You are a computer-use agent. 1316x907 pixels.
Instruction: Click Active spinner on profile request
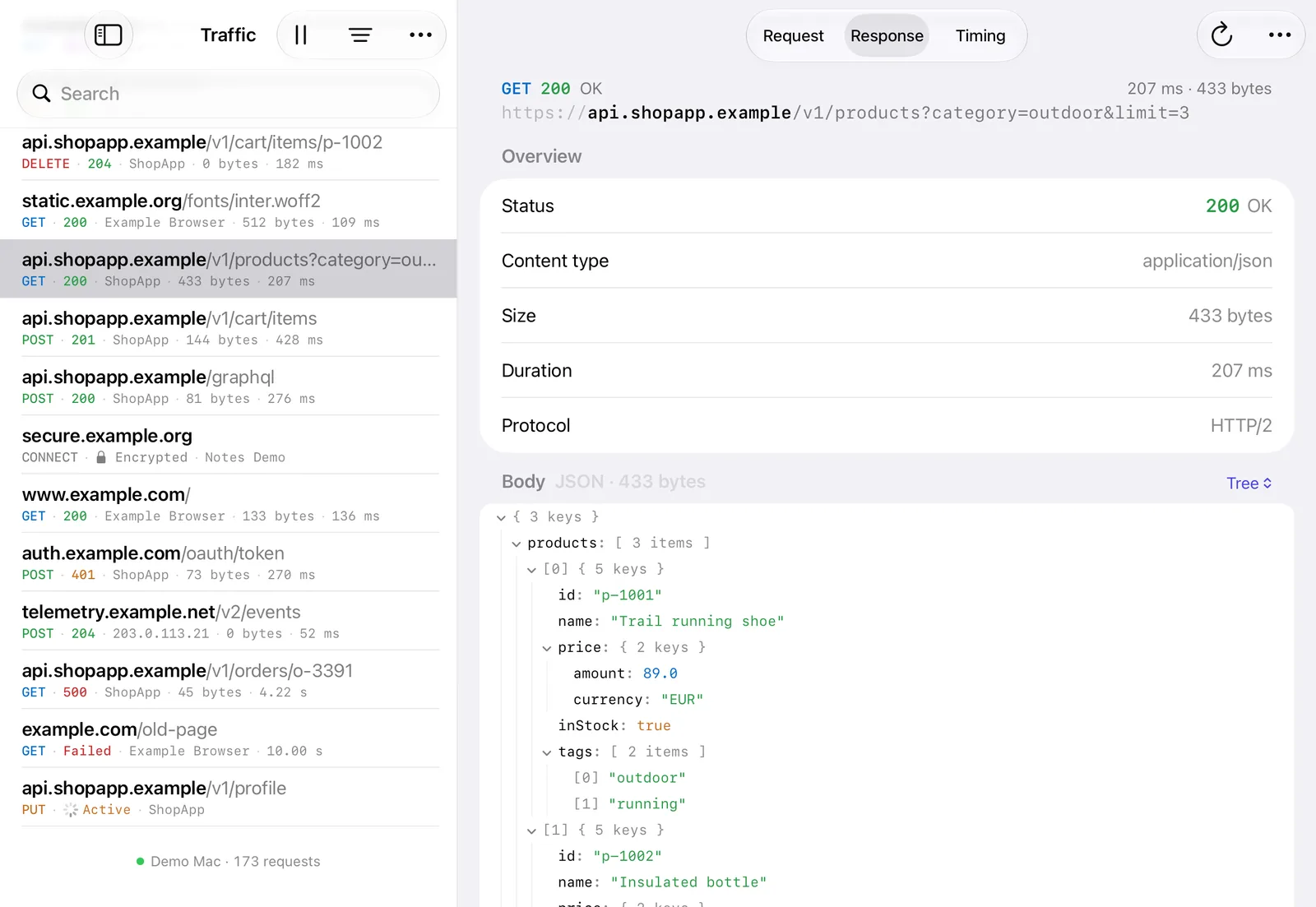pyautogui.click(x=71, y=810)
